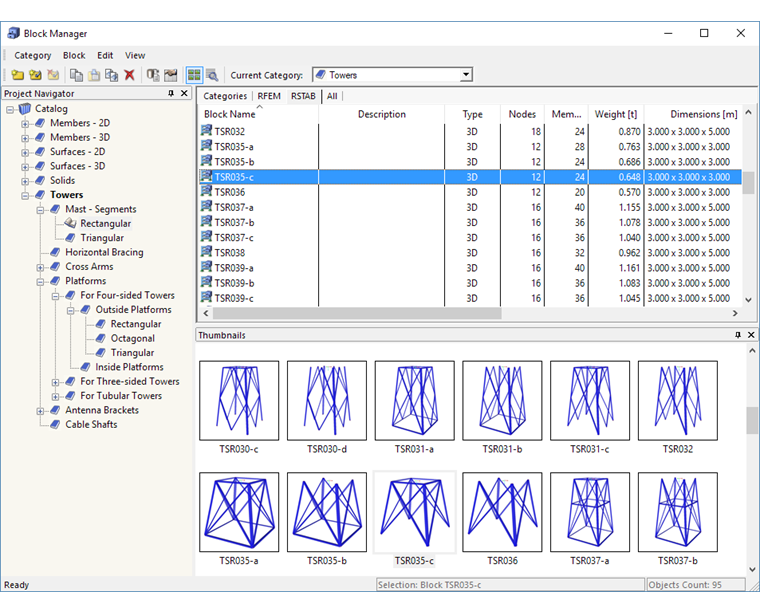This screenshot has height=614, width=760.
Task: Click the block list horizontal scrollbar
Action: tap(350, 313)
